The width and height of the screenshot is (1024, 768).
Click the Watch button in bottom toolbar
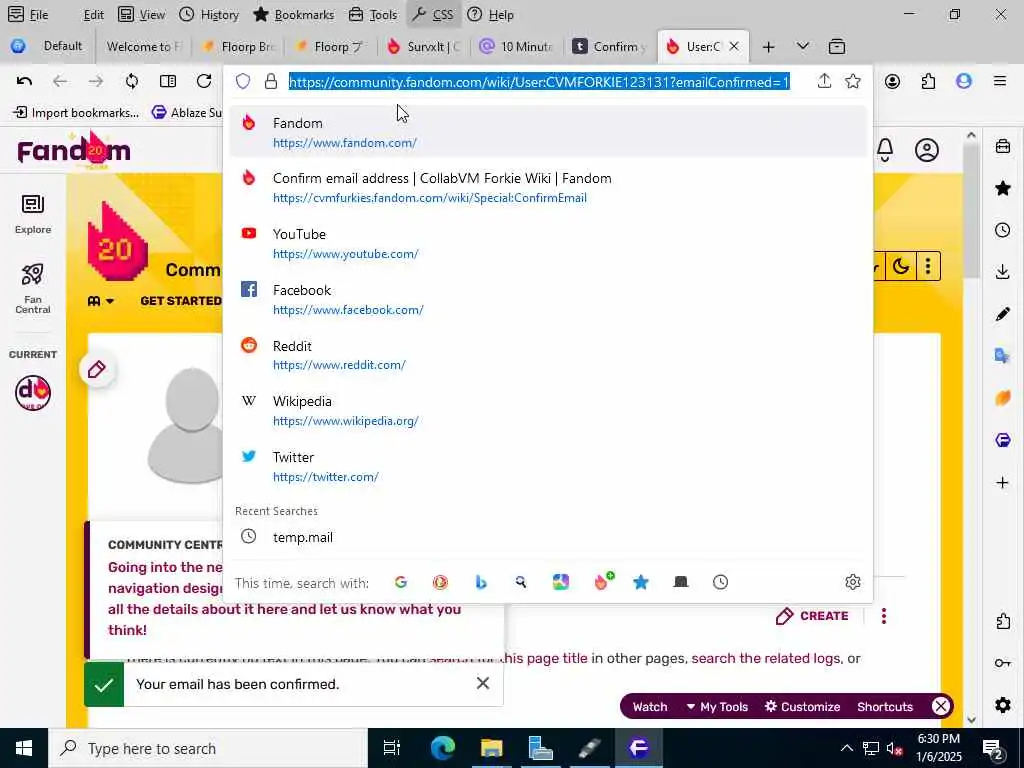[x=650, y=707]
